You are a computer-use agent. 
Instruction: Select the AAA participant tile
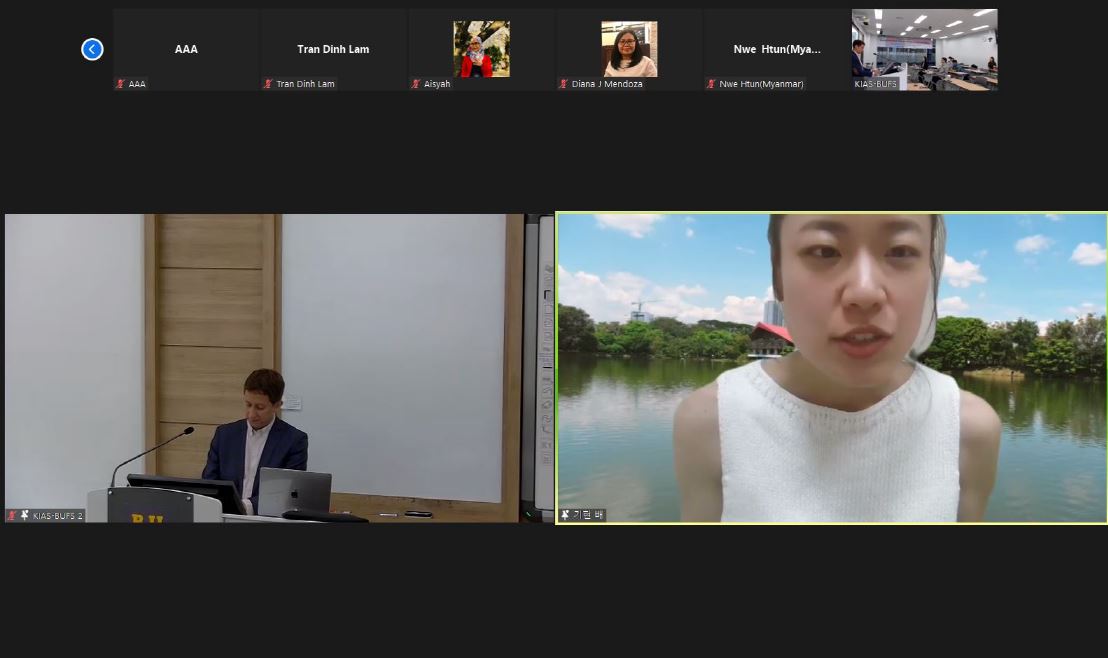[186, 48]
